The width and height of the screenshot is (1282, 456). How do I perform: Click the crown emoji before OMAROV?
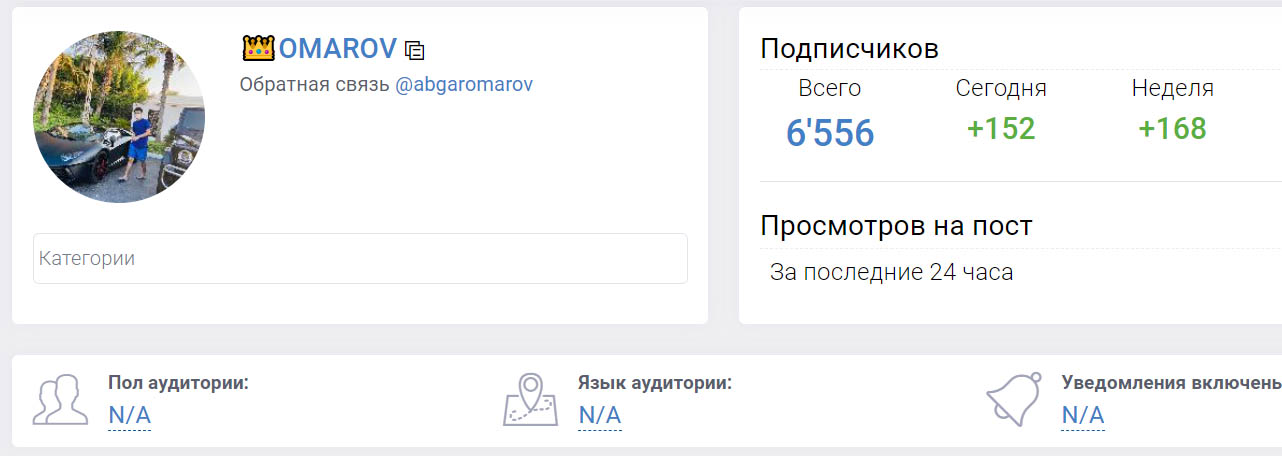tap(258, 48)
